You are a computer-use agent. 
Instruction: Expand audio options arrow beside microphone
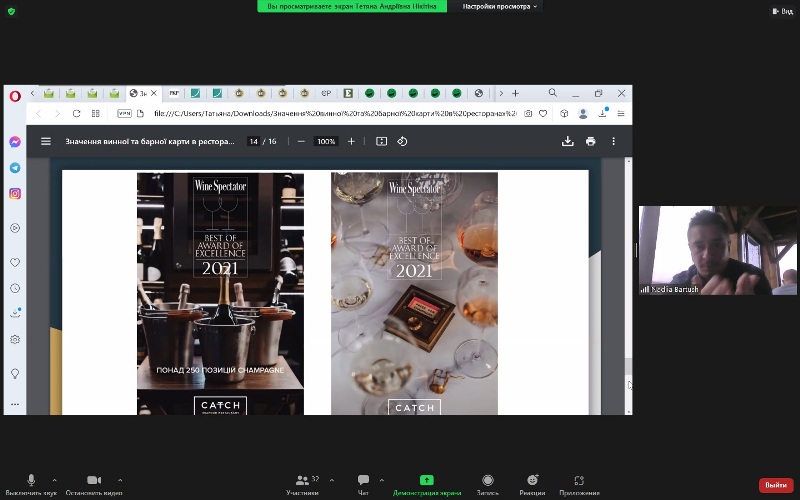coord(55,480)
